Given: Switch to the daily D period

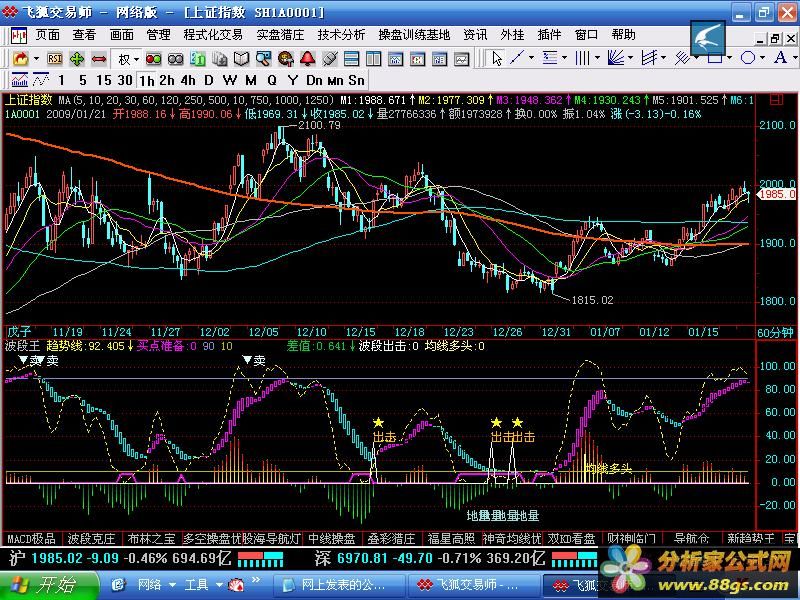Looking at the screenshot, I should pos(209,80).
